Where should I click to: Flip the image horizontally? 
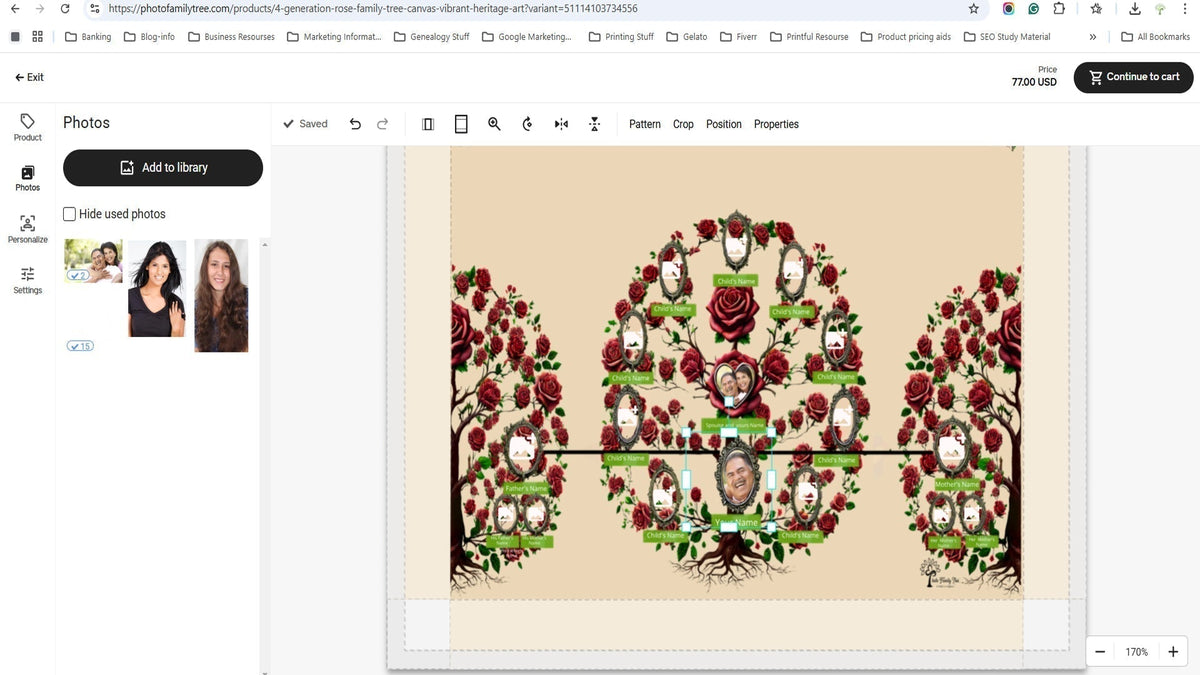(x=561, y=124)
